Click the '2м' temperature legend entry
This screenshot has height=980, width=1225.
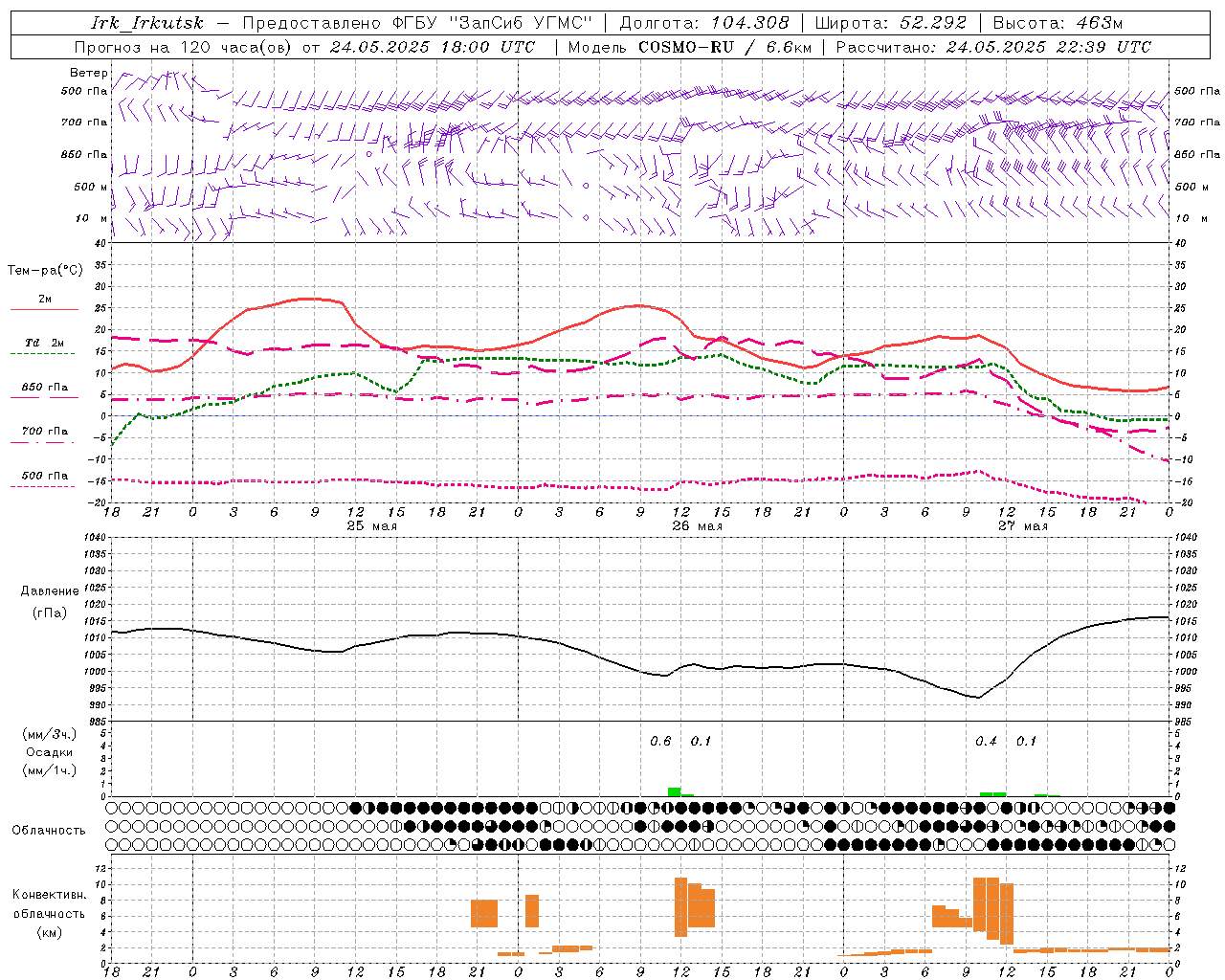(45, 299)
